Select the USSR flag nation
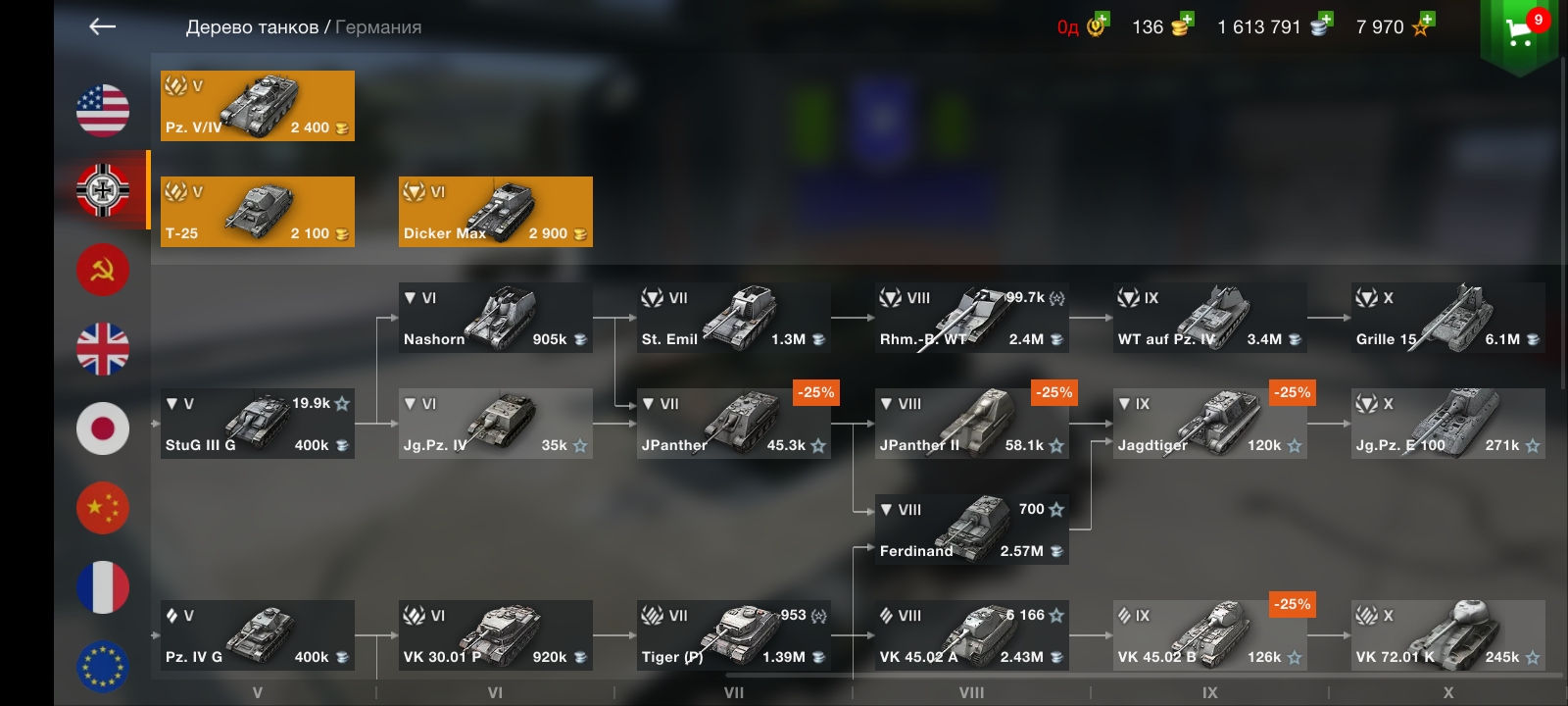1568x706 pixels. 103,269
